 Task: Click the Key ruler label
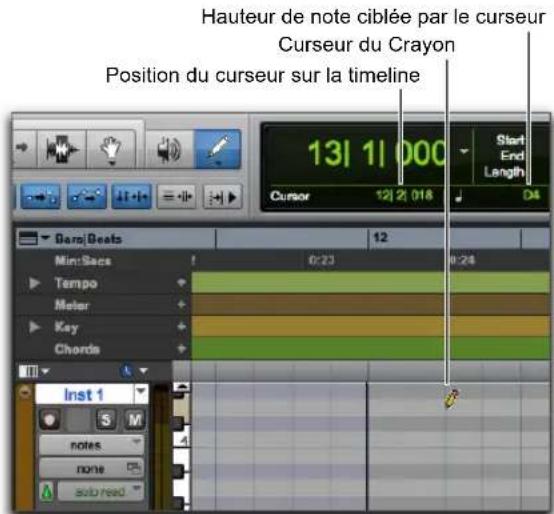click(x=66, y=327)
